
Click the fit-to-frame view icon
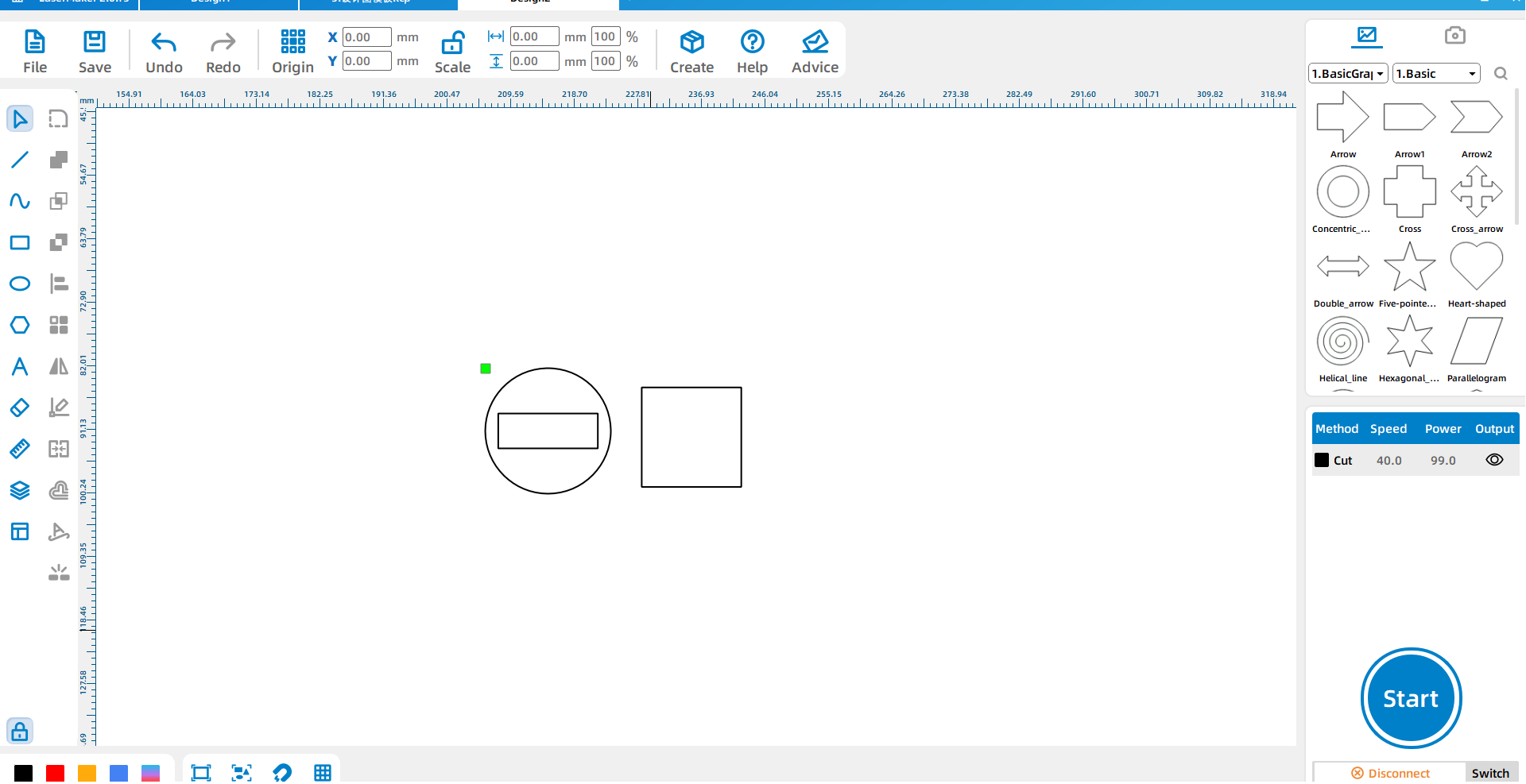(201, 773)
